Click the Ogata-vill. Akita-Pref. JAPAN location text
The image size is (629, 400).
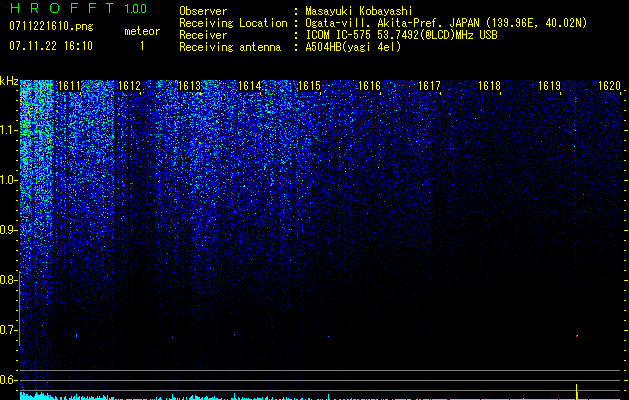point(446,23)
